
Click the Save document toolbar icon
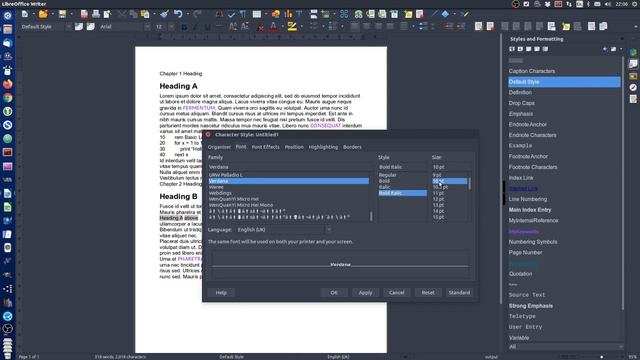pos(62,14)
